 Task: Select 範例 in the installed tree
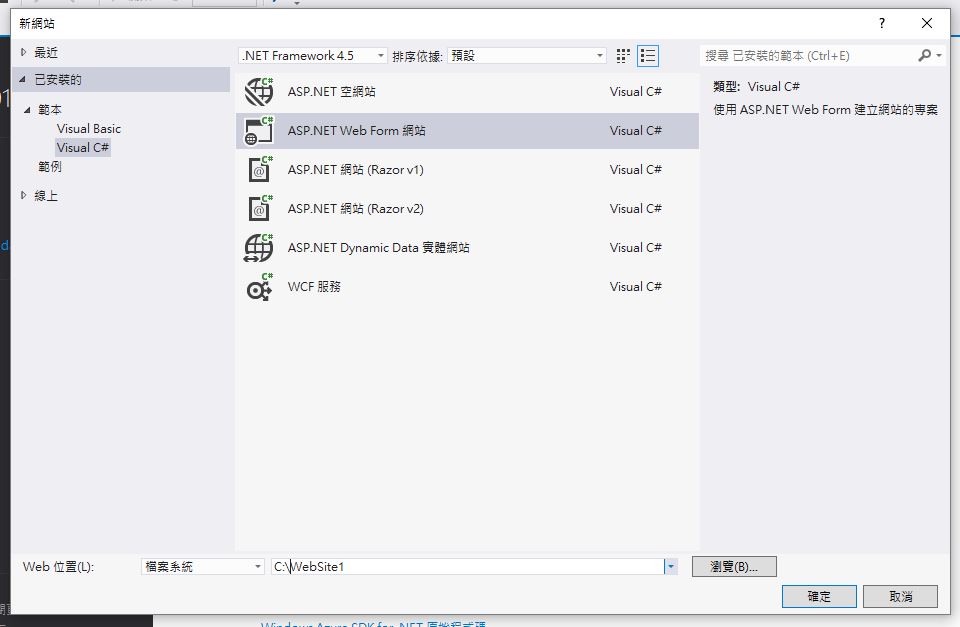click(x=50, y=167)
